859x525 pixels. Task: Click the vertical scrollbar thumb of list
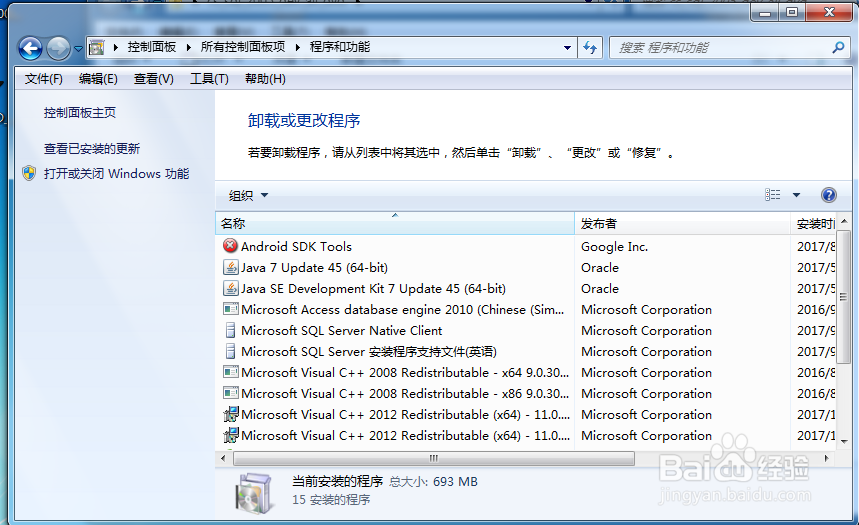click(x=843, y=296)
